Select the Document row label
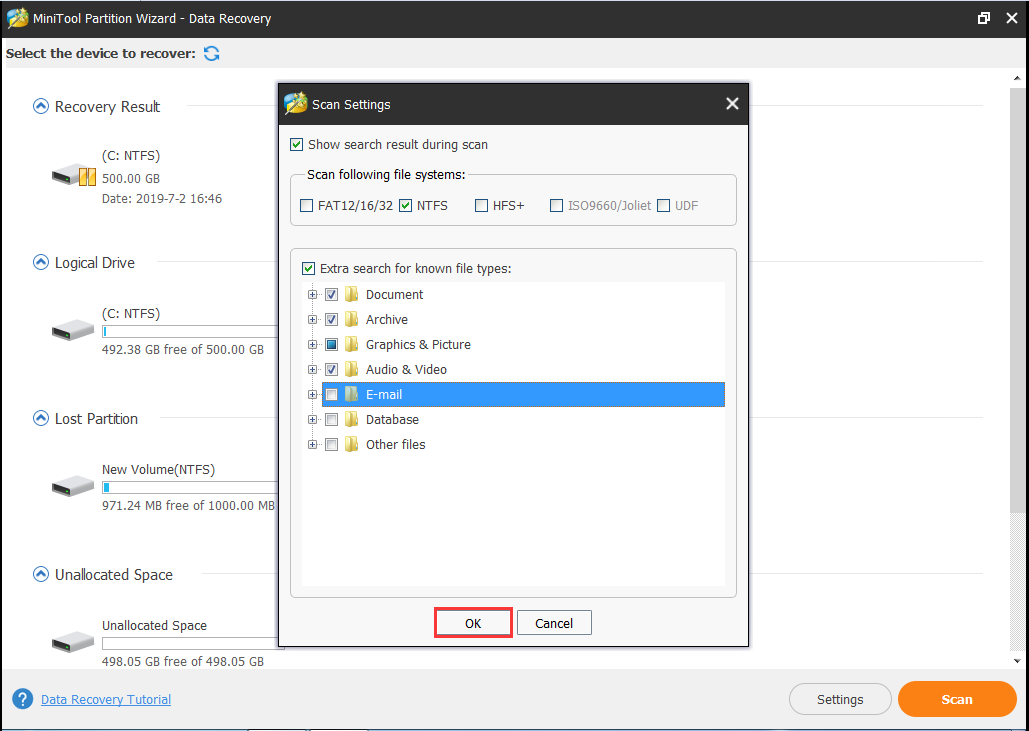 (394, 295)
